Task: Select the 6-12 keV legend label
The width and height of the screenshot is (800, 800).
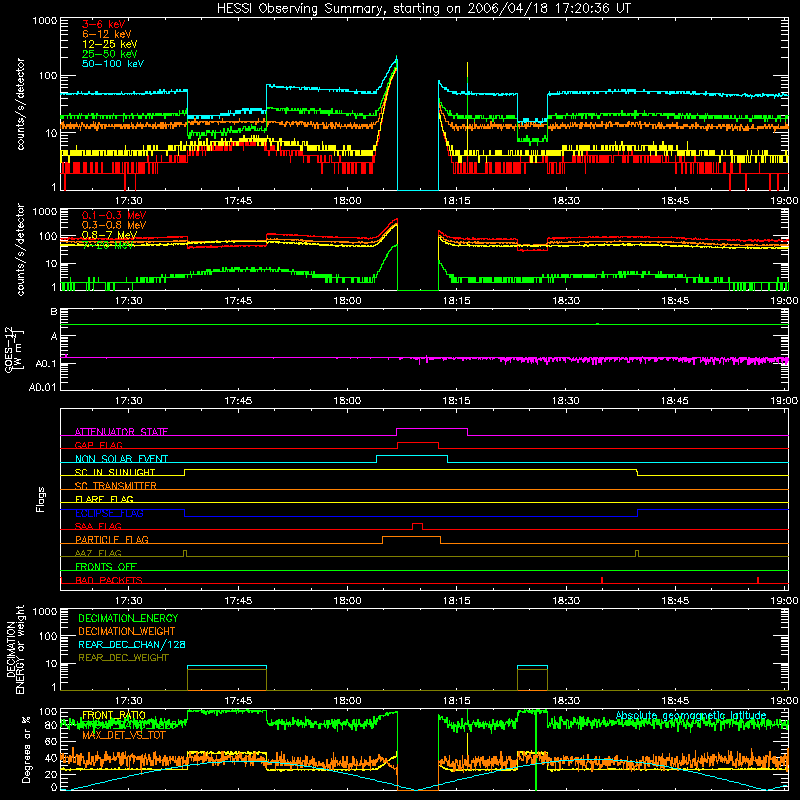Action: coord(107,34)
